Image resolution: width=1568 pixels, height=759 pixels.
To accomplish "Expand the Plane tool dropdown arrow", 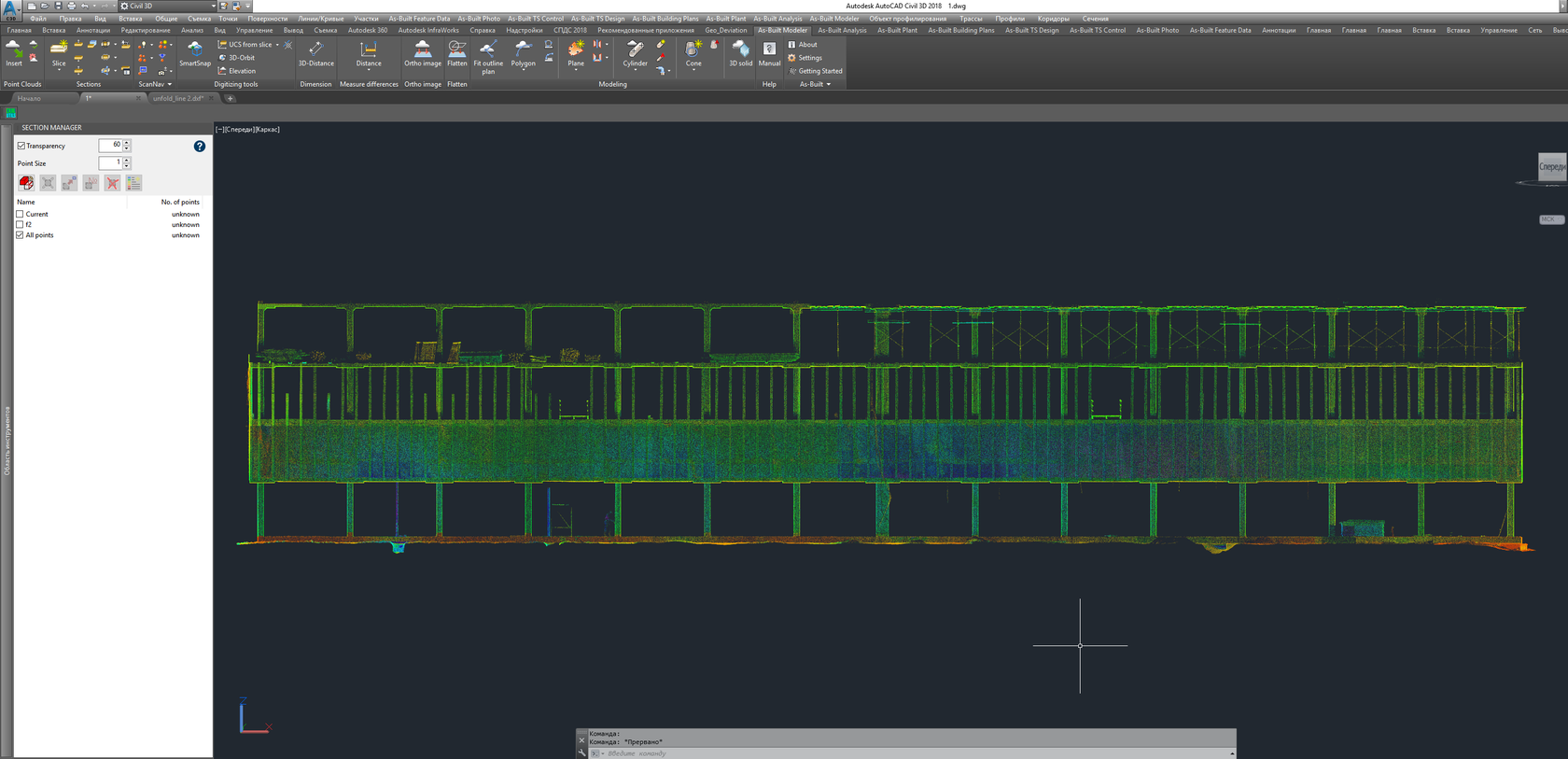I will click(x=576, y=71).
